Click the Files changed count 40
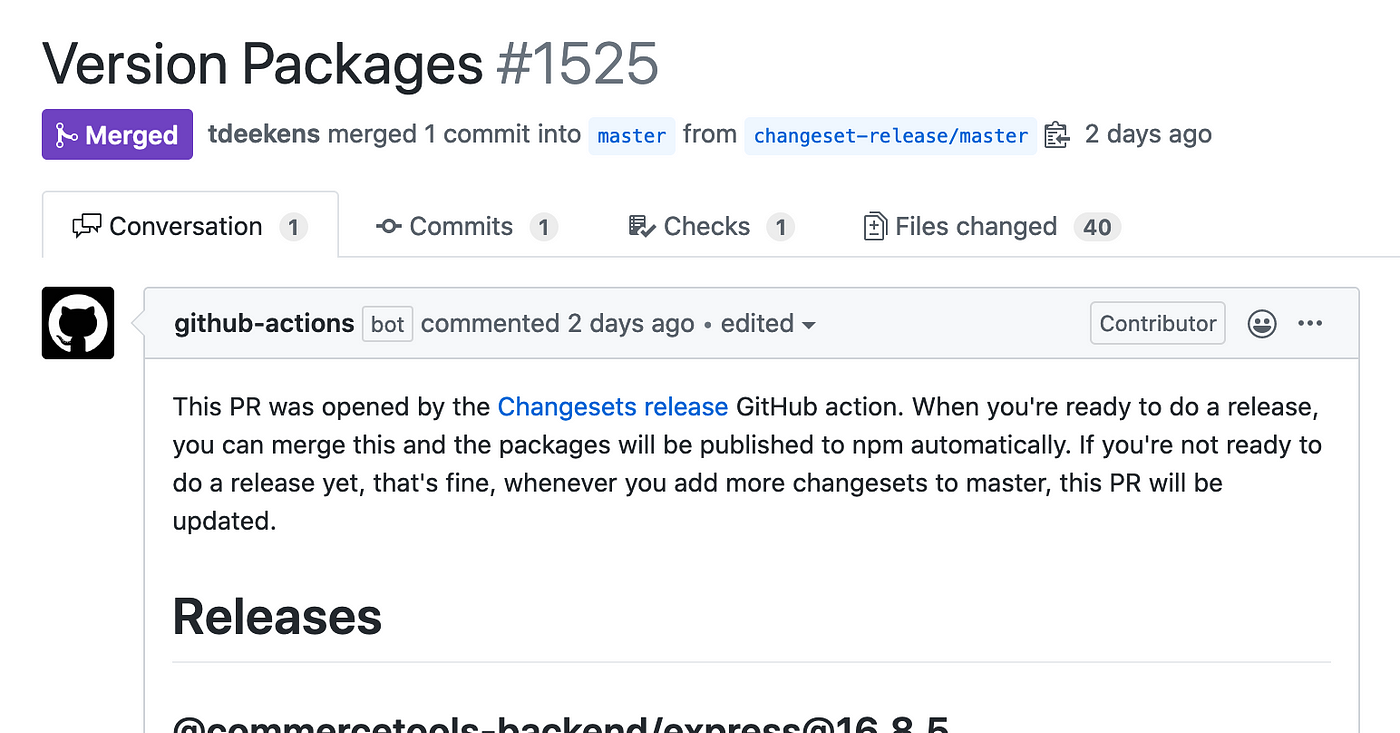The width and height of the screenshot is (1400, 733). click(x=1097, y=227)
